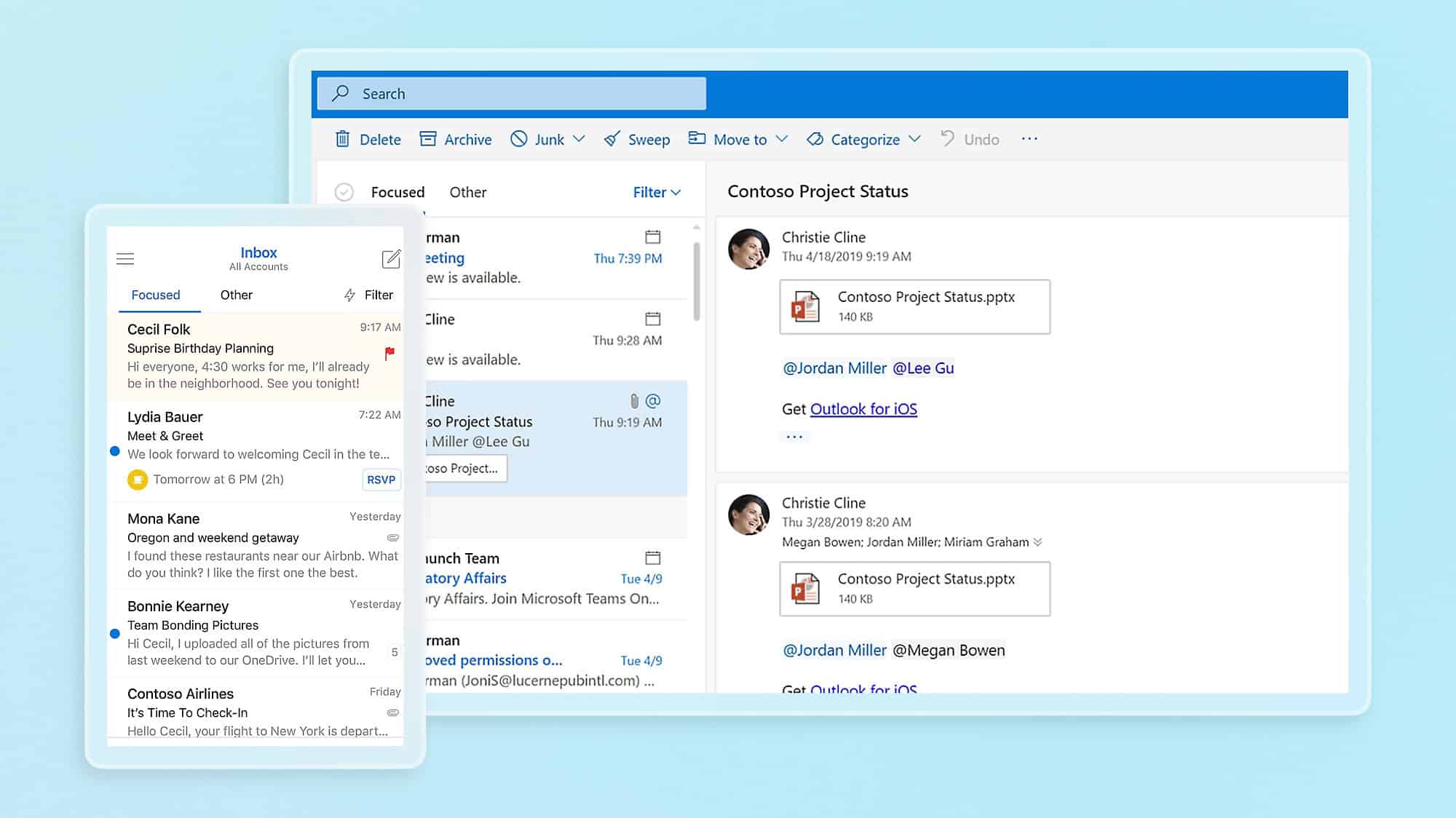Viewport: 1456px width, 818px height.
Task: Toggle unread dot on Lydia Bauer email
Action: [114, 451]
